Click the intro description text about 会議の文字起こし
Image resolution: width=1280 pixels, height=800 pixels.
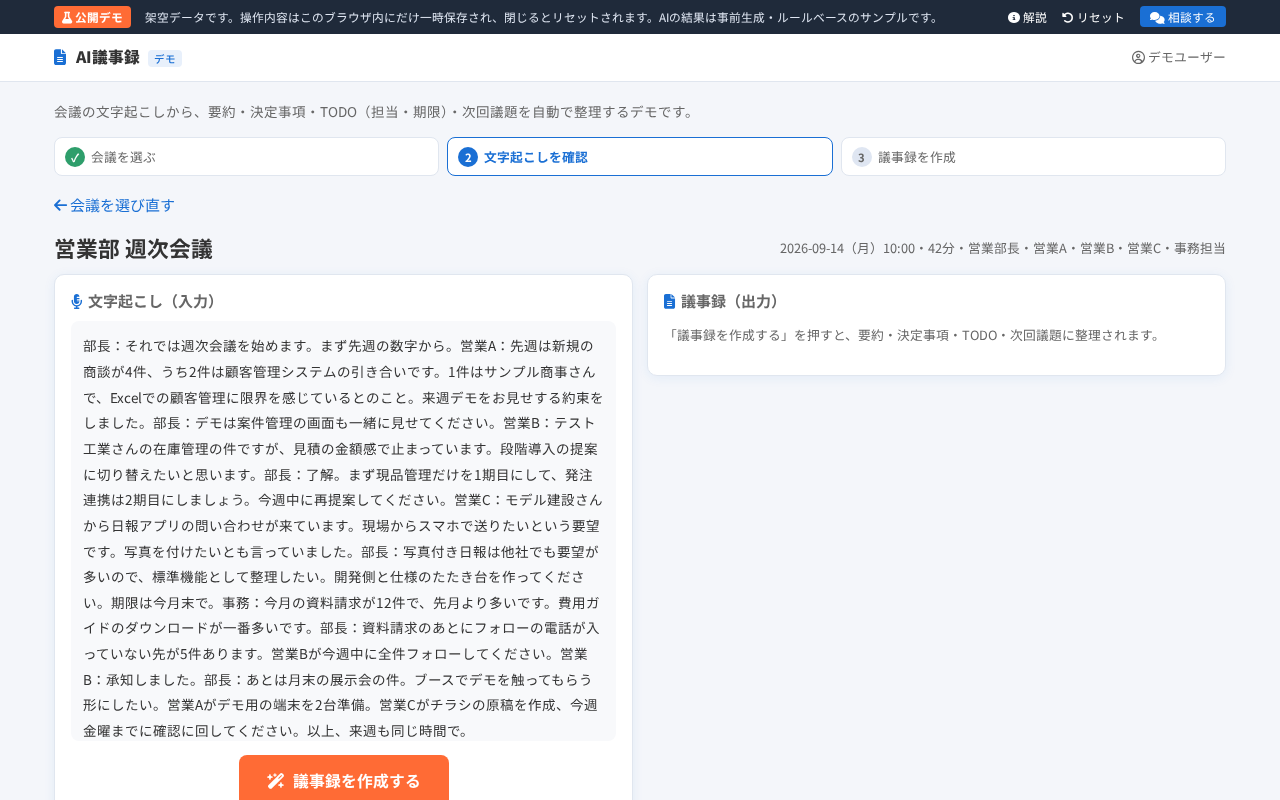pyautogui.click(x=375, y=111)
